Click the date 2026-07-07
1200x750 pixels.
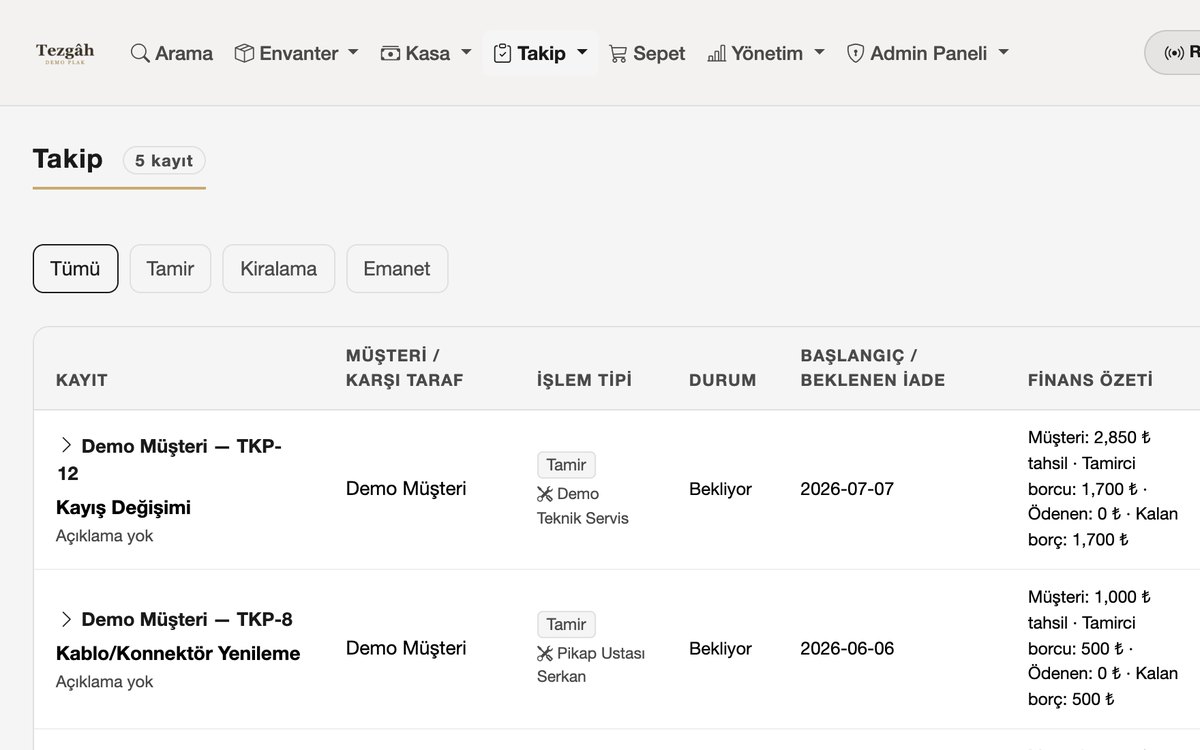[847, 489]
